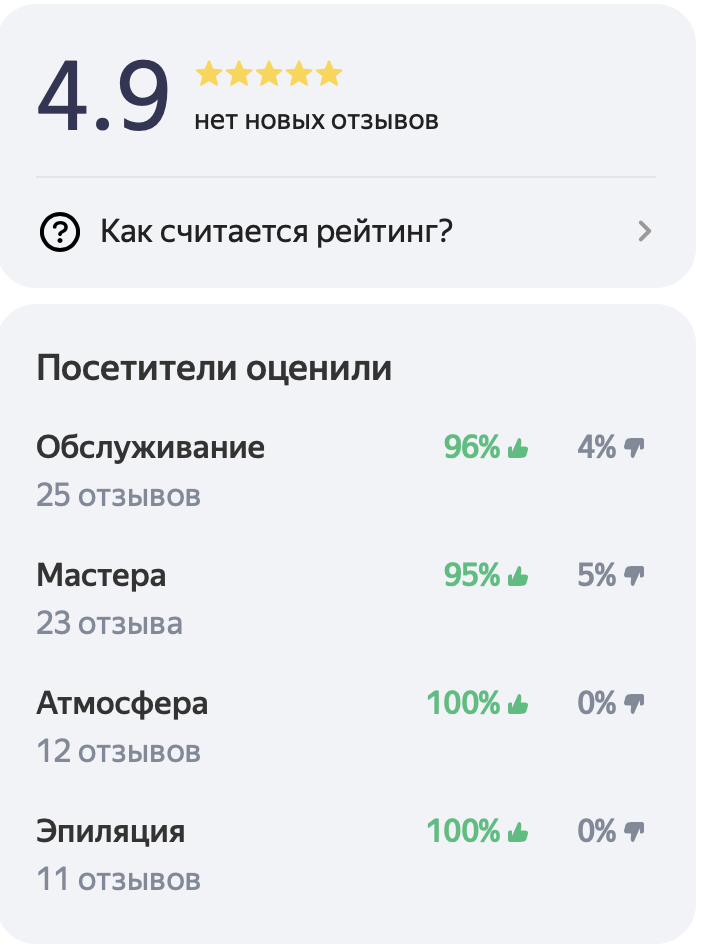Click thumbs-up icon for Эпиляция 100%

(518, 832)
